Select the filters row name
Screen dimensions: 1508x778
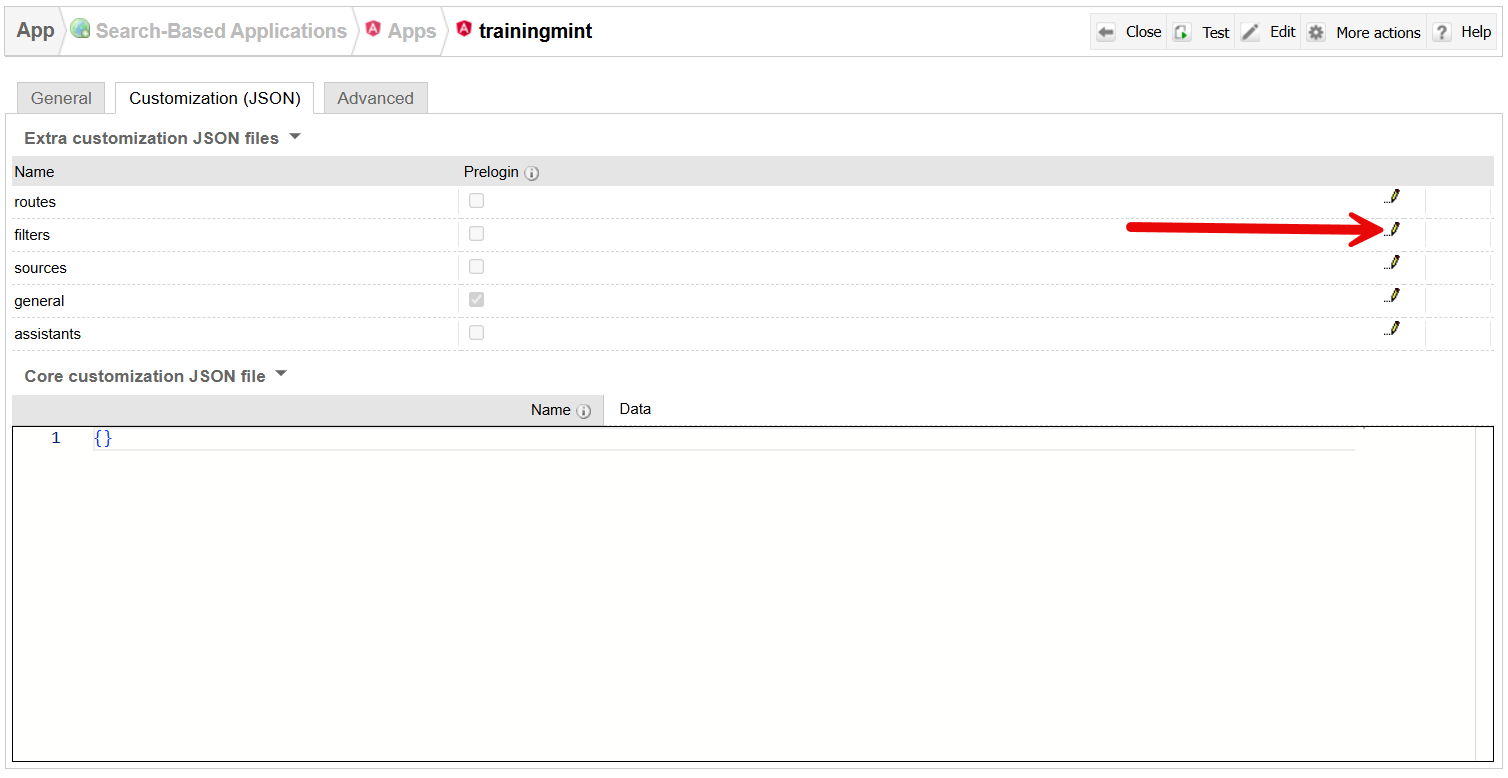click(x=32, y=235)
